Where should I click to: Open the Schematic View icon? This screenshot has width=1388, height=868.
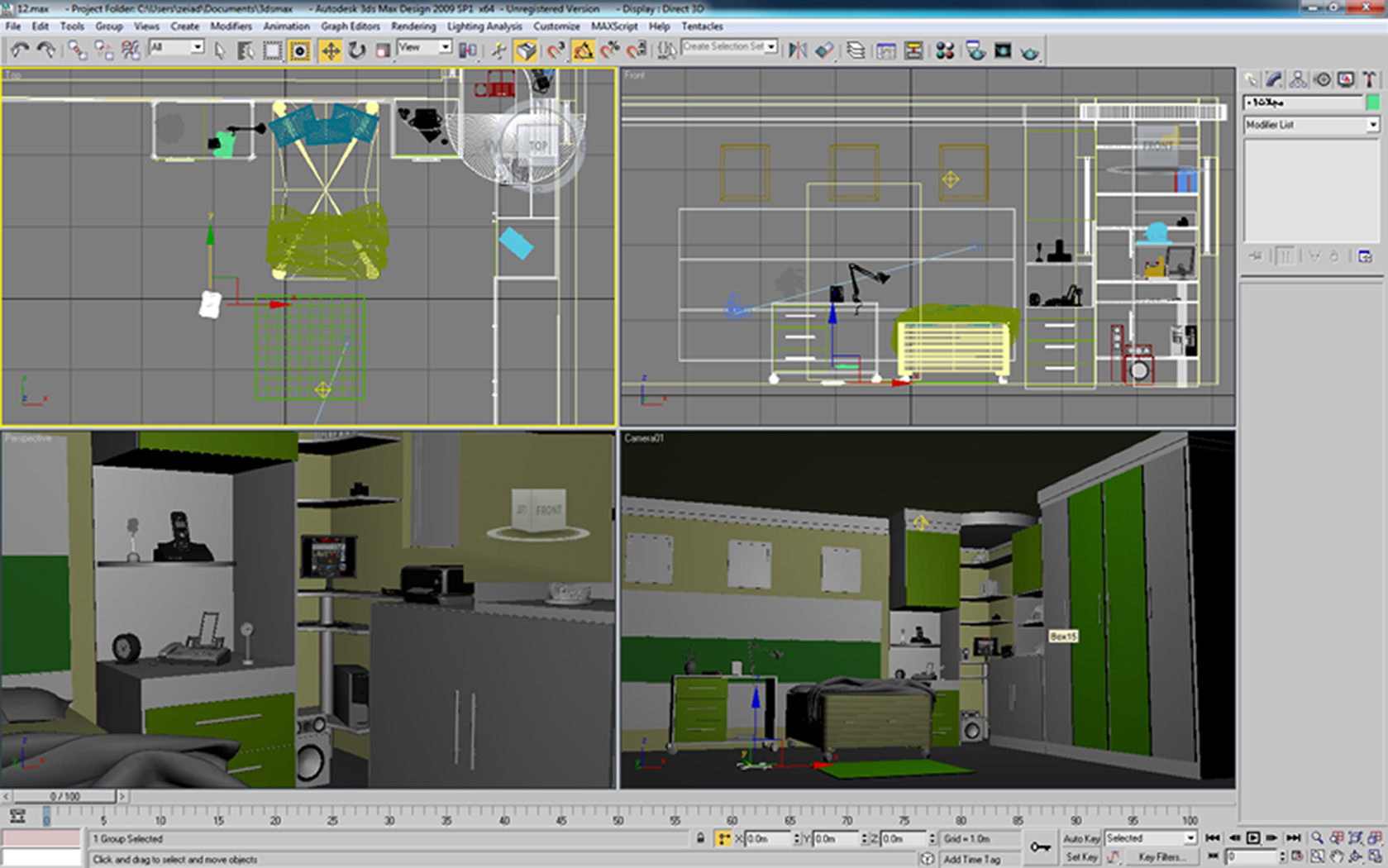click(x=913, y=50)
